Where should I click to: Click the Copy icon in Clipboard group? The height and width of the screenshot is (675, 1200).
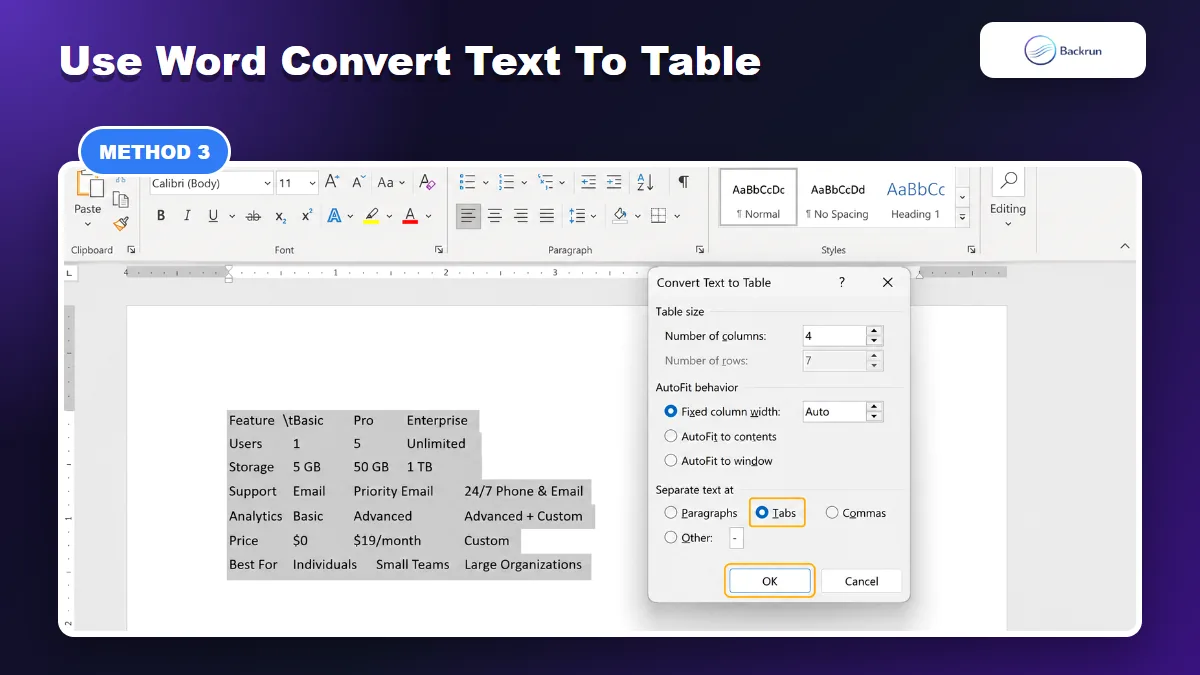click(x=121, y=200)
